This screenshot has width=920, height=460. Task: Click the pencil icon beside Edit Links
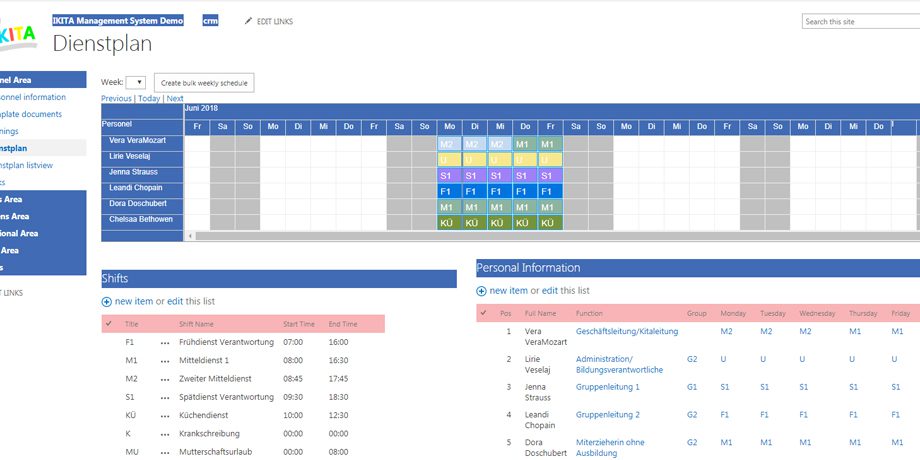click(249, 21)
